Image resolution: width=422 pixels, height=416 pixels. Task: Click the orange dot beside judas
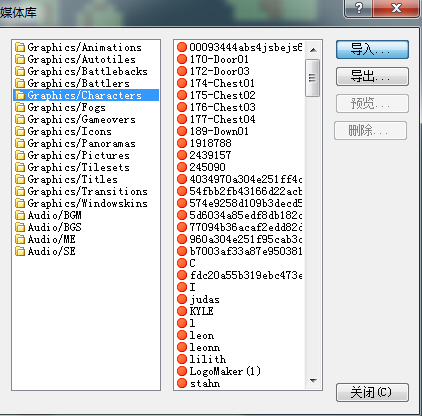click(x=182, y=299)
